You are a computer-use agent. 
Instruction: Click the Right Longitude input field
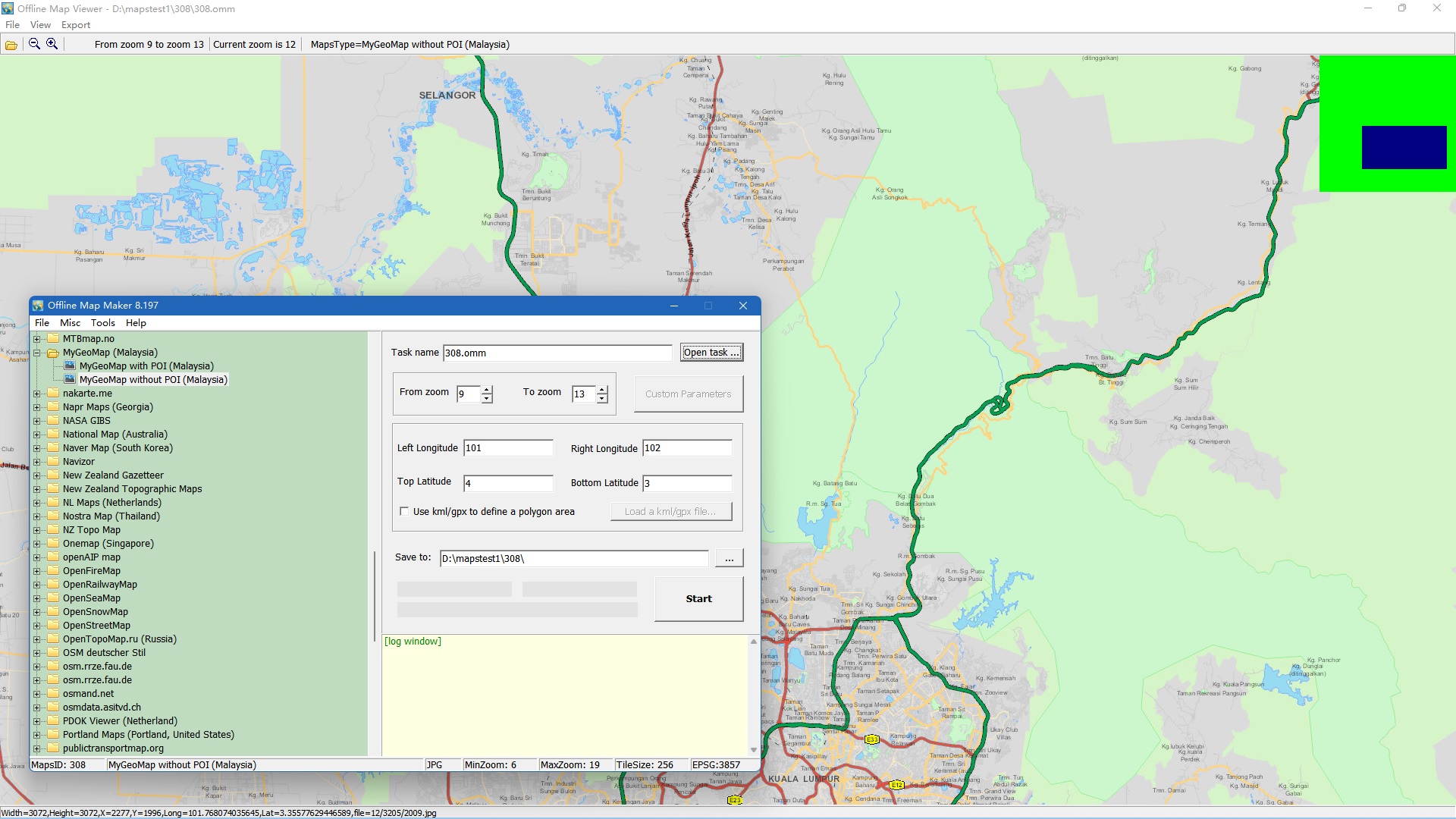pos(687,448)
